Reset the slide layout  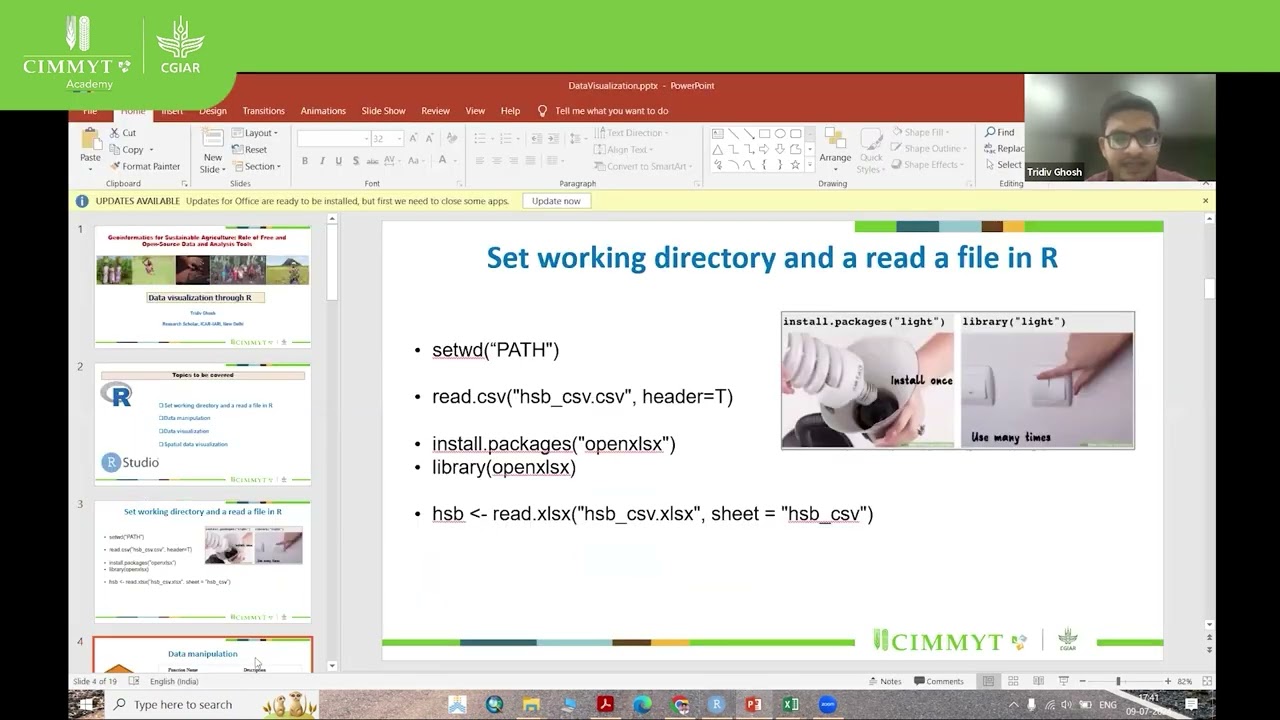(x=250, y=150)
